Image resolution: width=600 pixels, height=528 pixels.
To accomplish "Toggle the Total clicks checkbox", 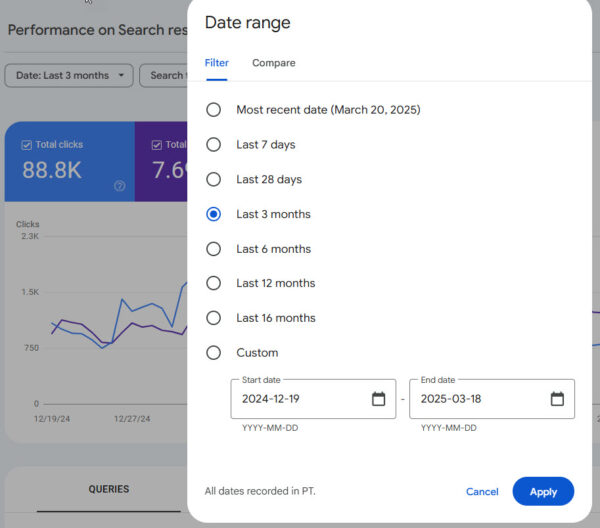I will pos(26,145).
